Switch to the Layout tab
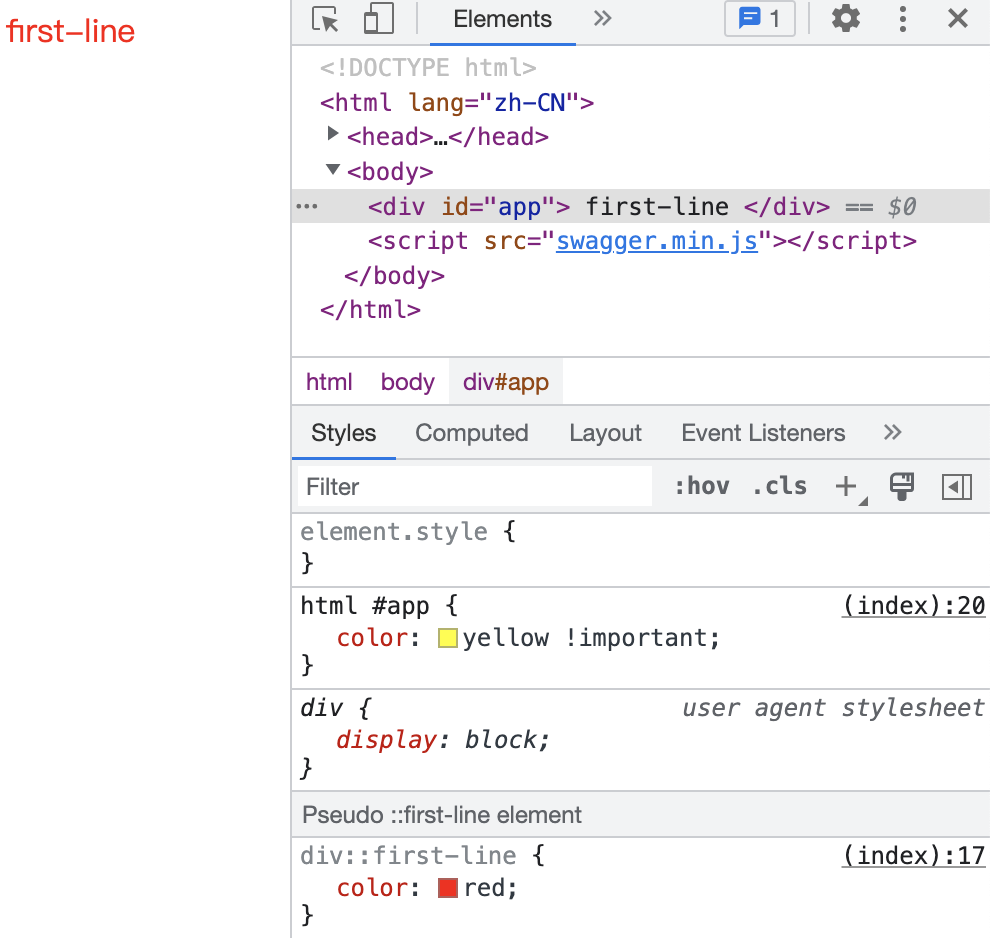990x938 pixels. tap(605, 433)
